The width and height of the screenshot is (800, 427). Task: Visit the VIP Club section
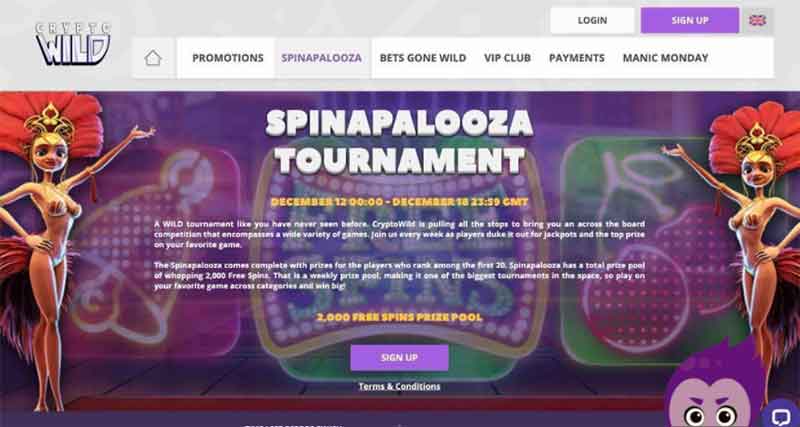pos(508,58)
